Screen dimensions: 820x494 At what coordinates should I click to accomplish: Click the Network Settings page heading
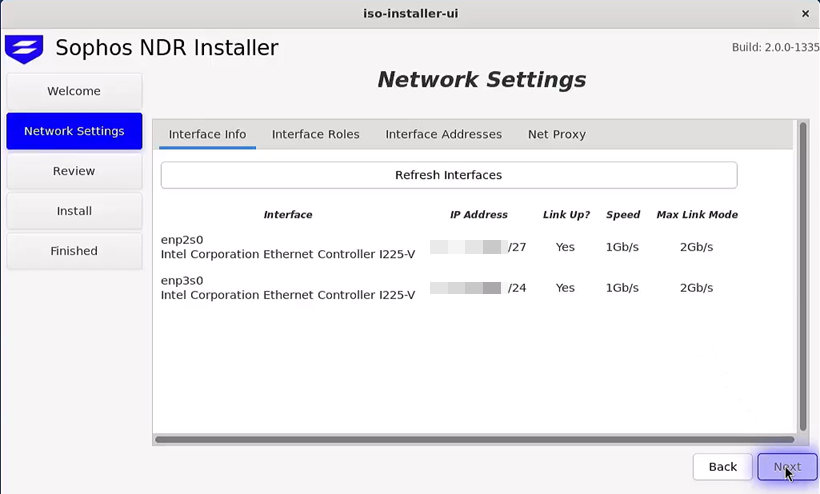(x=482, y=80)
